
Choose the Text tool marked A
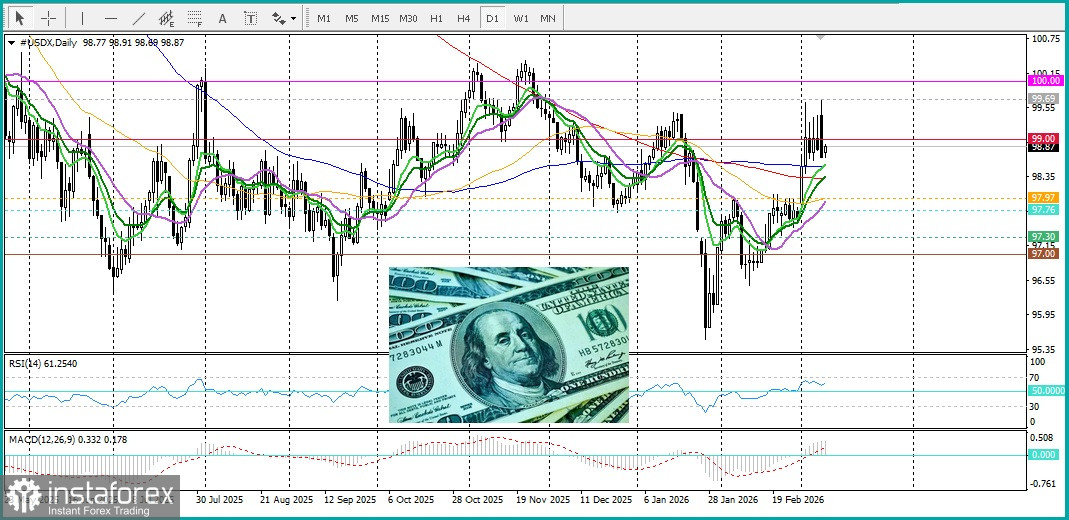point(222,18)
